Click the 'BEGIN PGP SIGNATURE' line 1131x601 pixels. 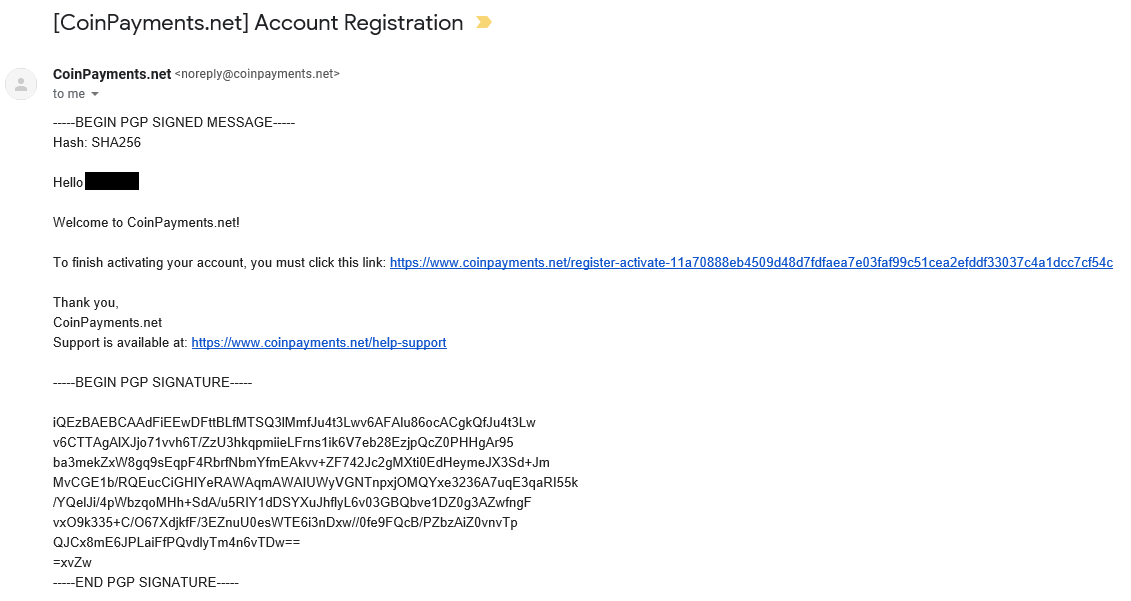pyautogui.click(x=152, y=382)
